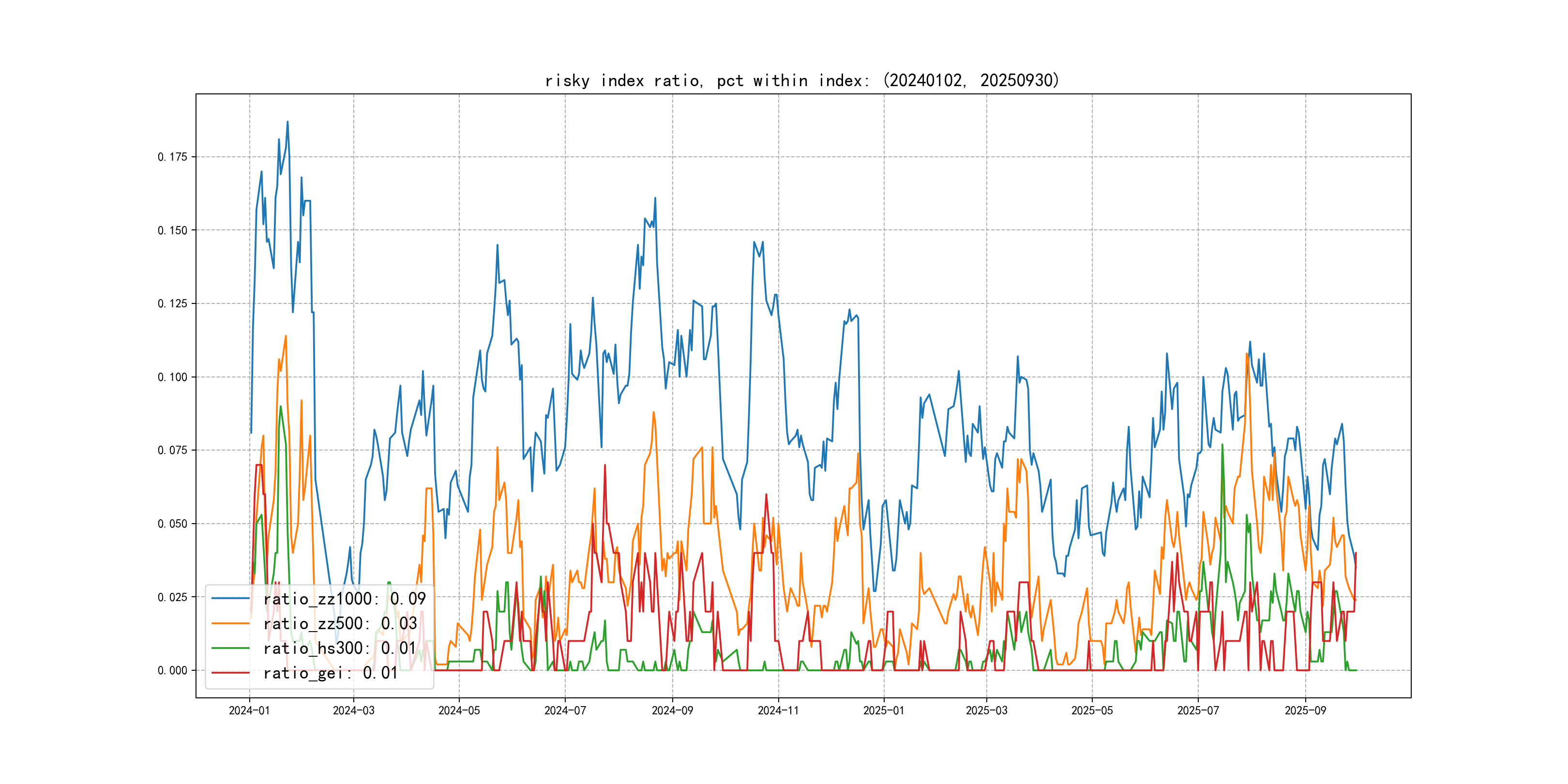Click the green legend line swatch
The width and height of the screenshot is (1568, 784).
pos(231,648)
